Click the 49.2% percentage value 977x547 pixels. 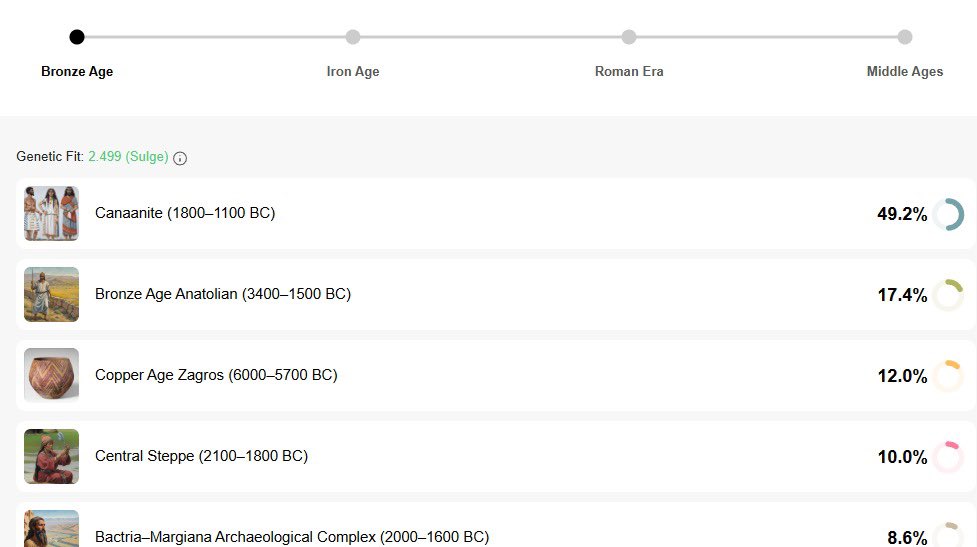pos(902,214)
